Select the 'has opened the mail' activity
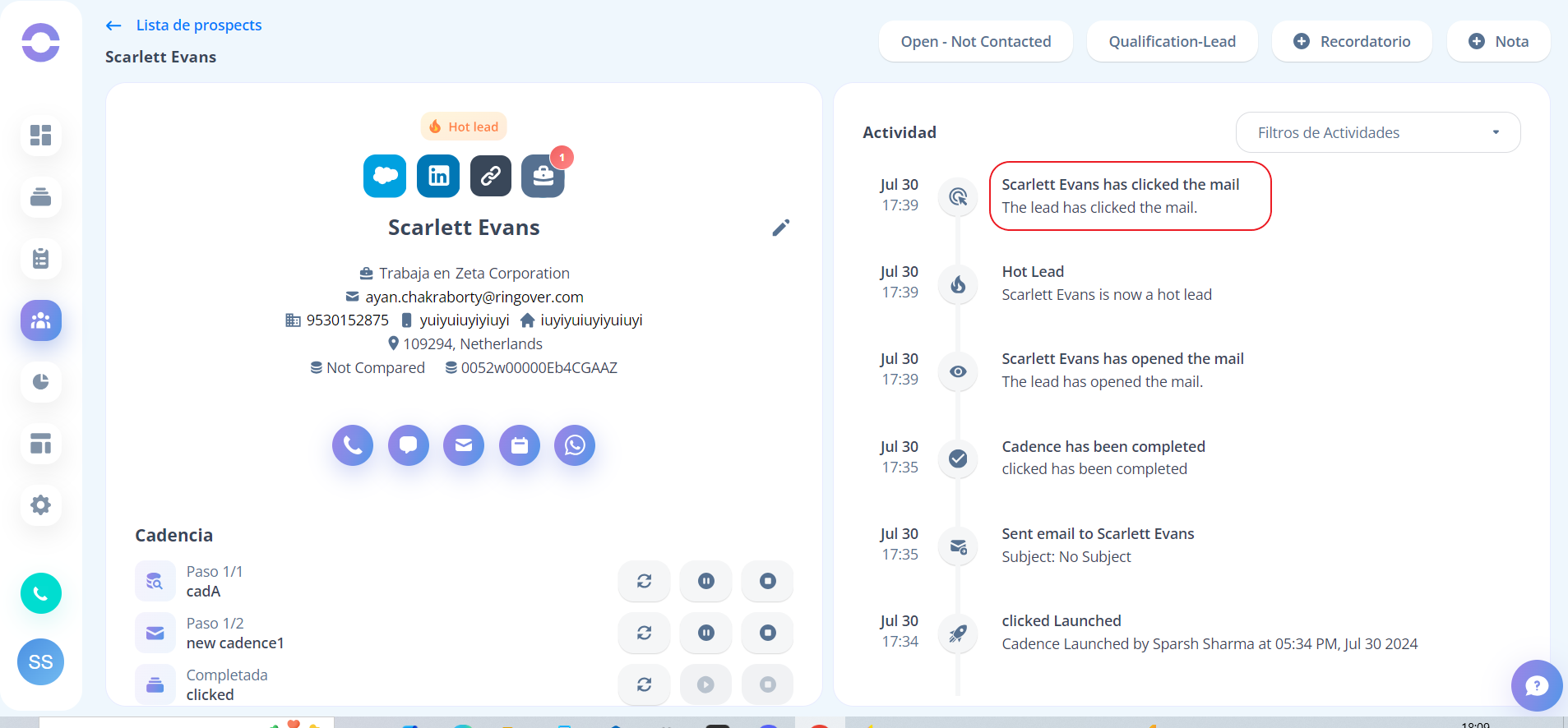The image size is (1568, 728). point(1122,371)
